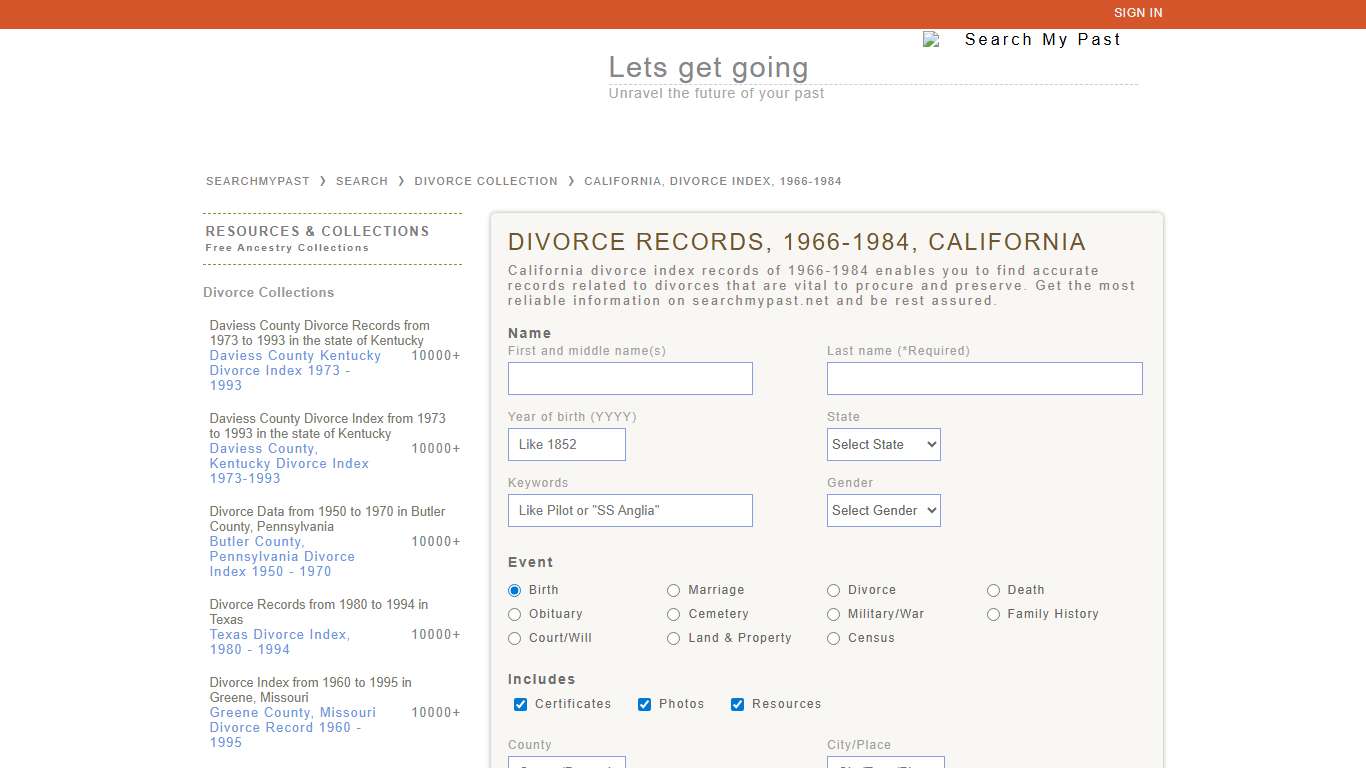Select the Marriage radio button

tap(673, 590)
